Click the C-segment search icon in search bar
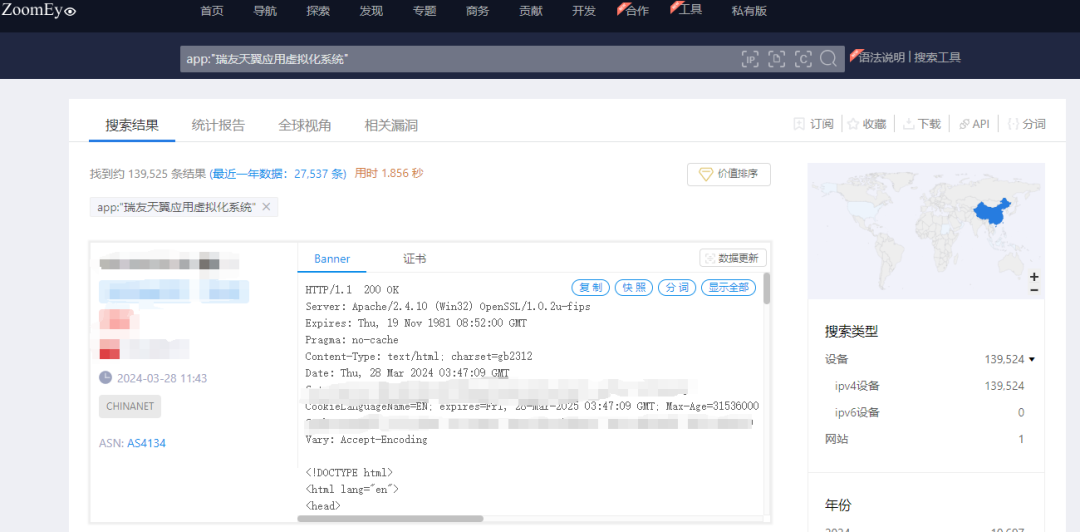 [x=802, y=59]
